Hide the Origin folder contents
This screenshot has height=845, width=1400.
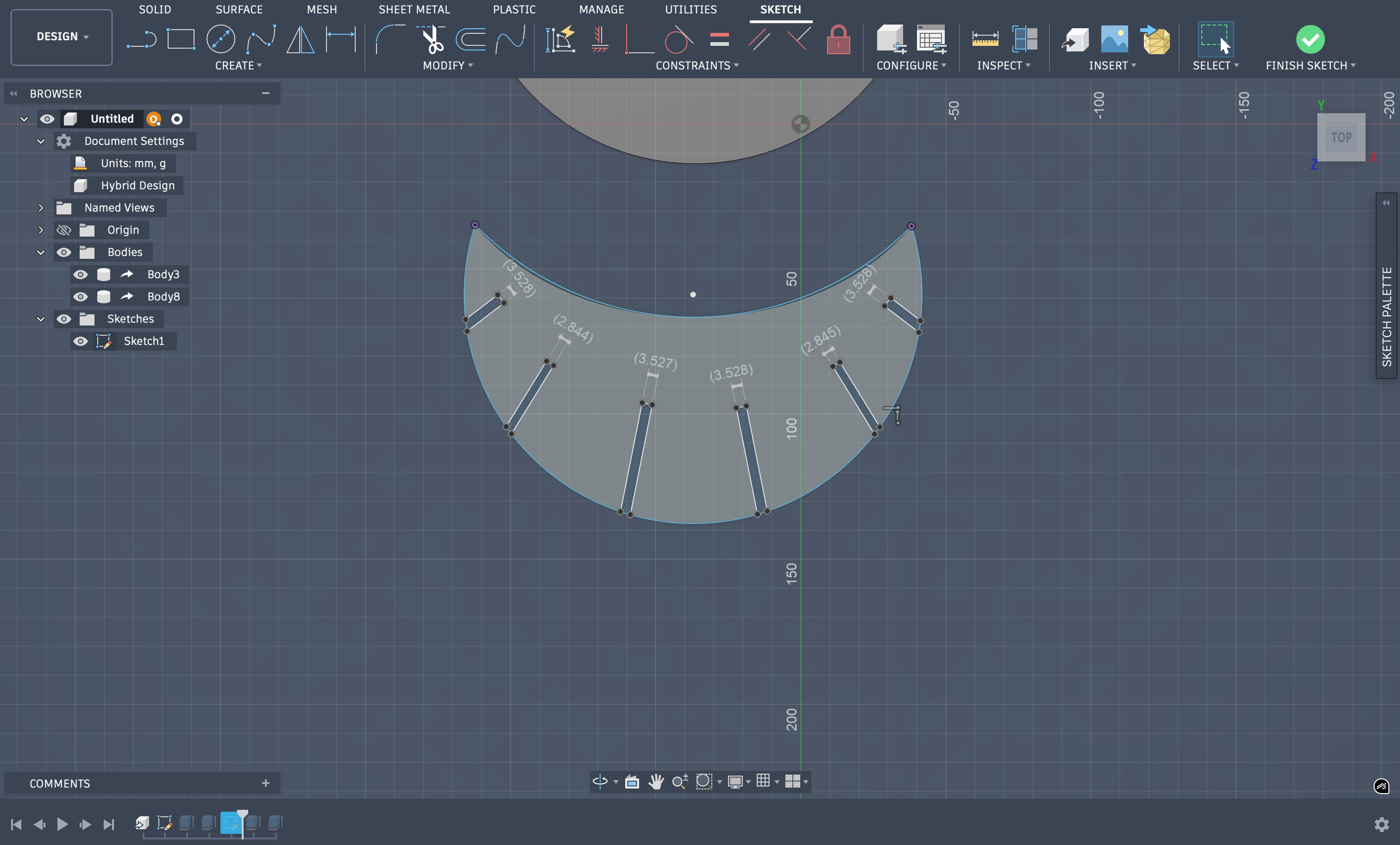[x=63, y=230]
